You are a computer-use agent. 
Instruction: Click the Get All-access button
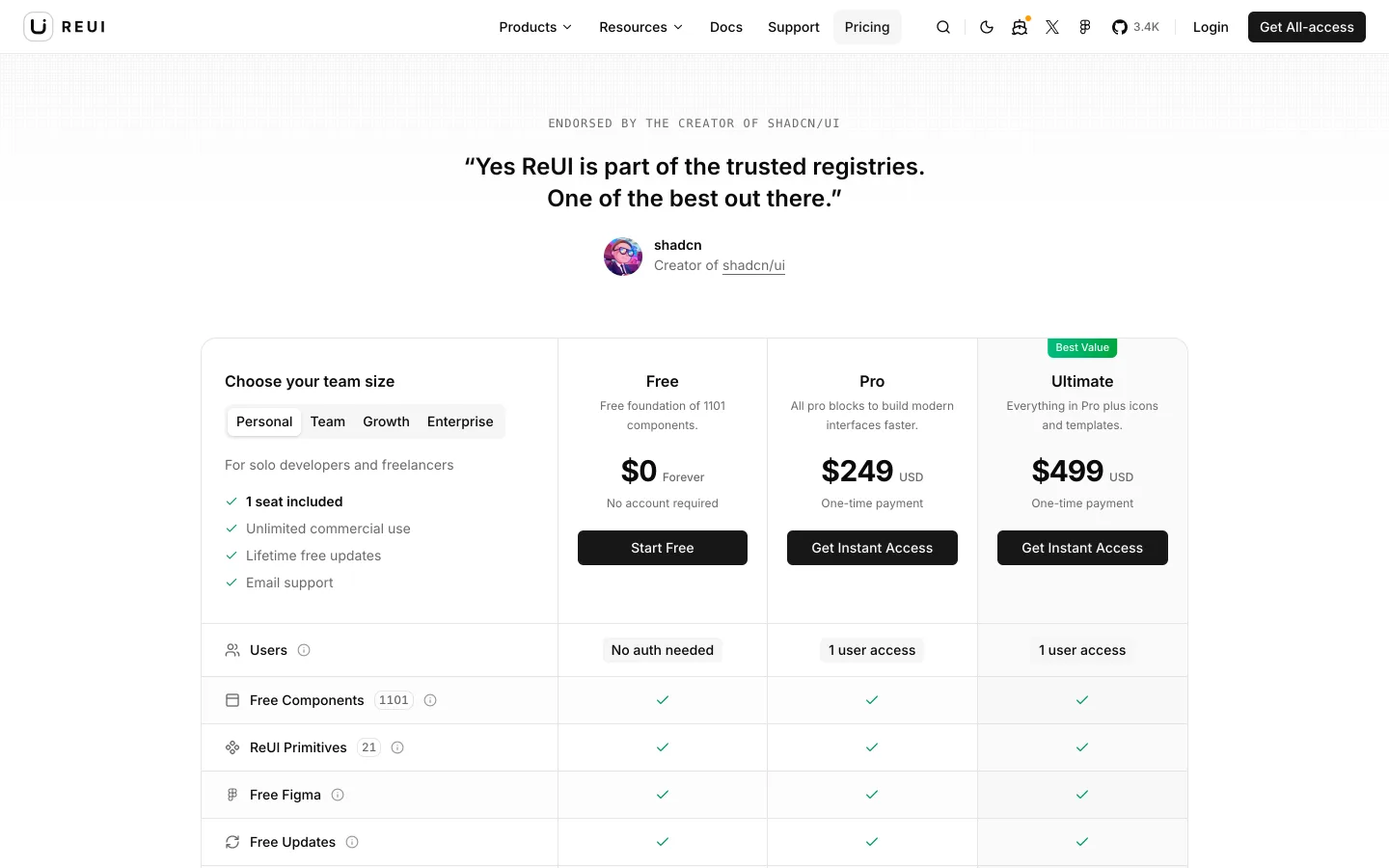tap(1307, 27)
